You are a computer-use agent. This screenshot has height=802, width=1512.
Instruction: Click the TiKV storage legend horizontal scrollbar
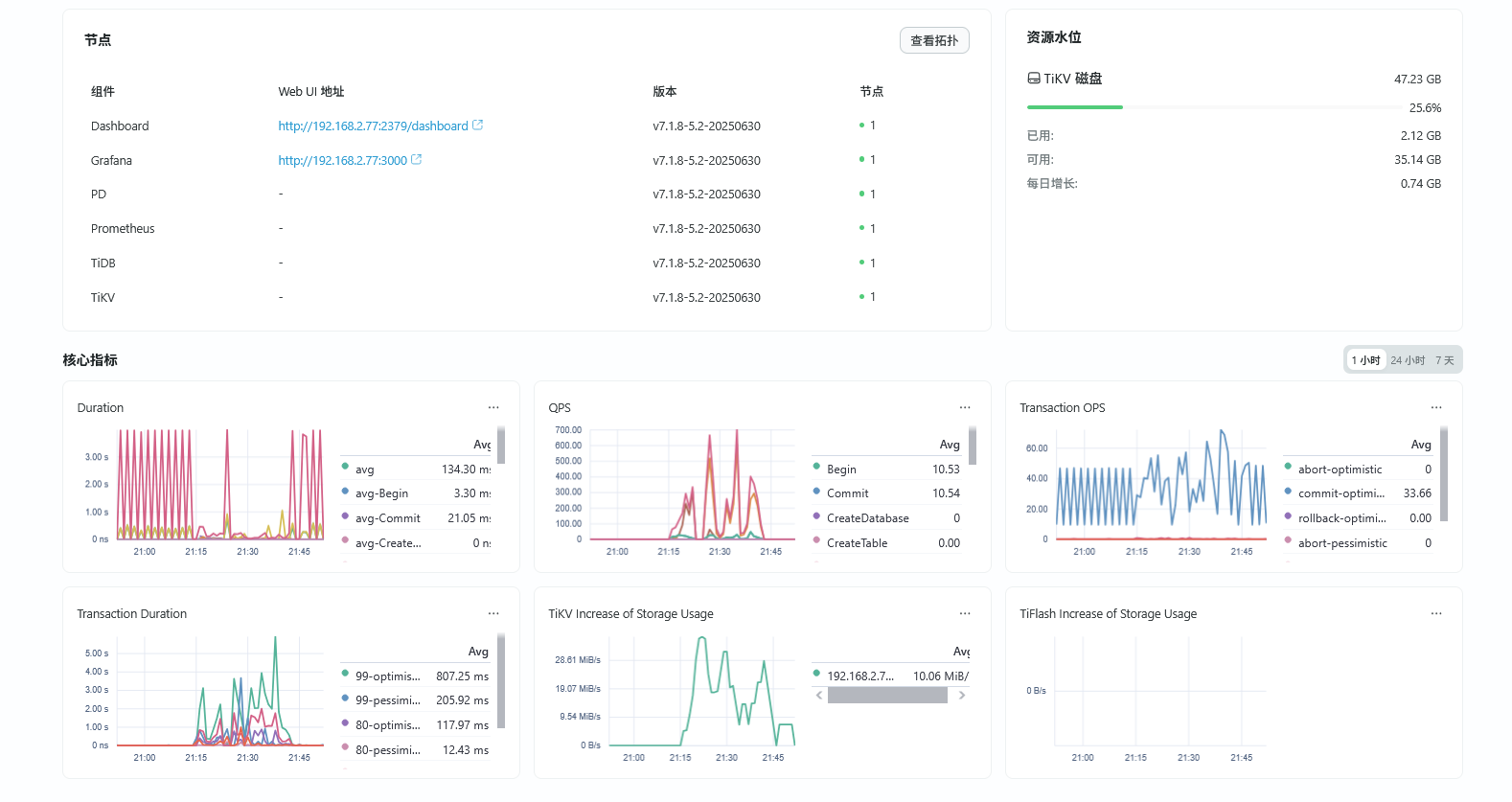click(x=887, y=696)
